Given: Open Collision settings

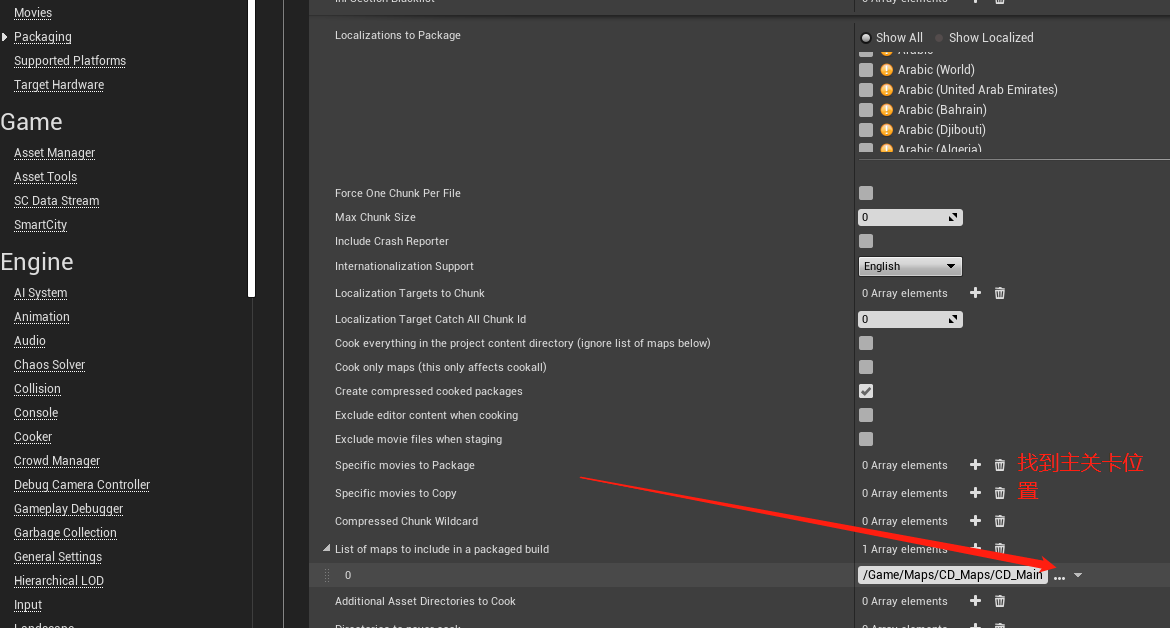Looking at the screenshot, I should 37,389.
